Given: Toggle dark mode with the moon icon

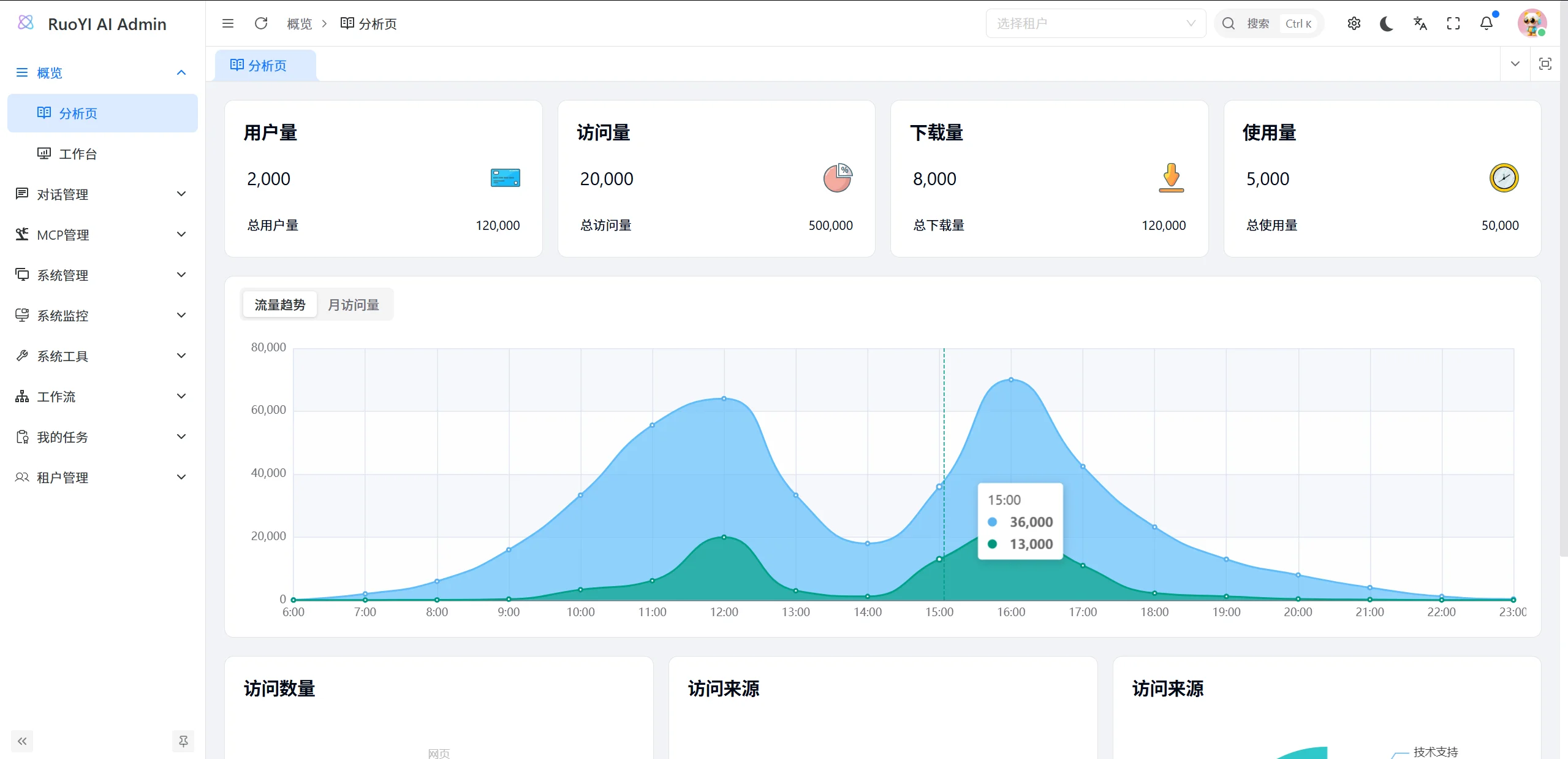Looking at the screenshot, I should pos(1387,23).
